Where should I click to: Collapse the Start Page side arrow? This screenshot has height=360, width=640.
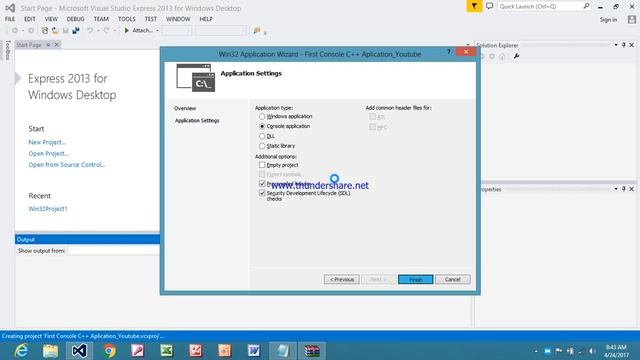pos(18,78)
